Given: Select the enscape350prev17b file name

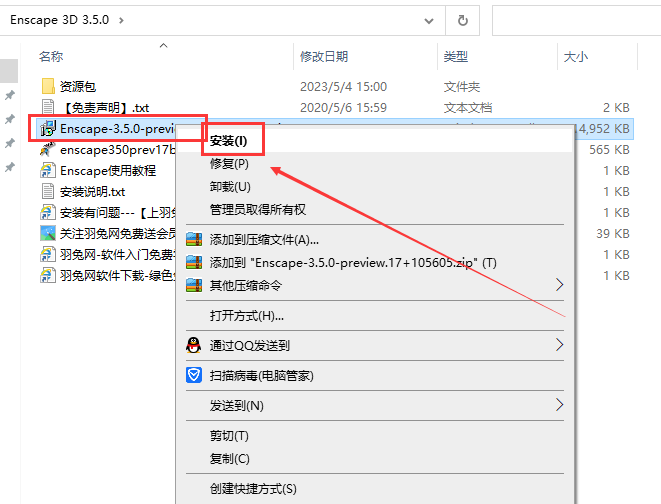Looking at the screenshot, I should pyautogui.click(x=118, y=150).
